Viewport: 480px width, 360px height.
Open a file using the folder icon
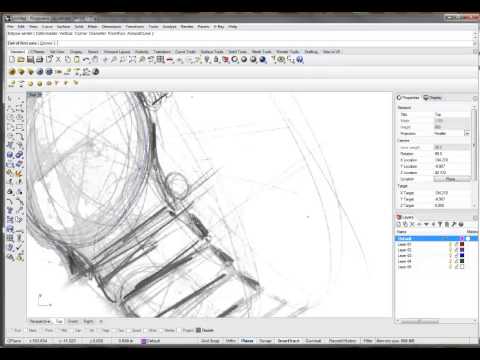point(21,60)
